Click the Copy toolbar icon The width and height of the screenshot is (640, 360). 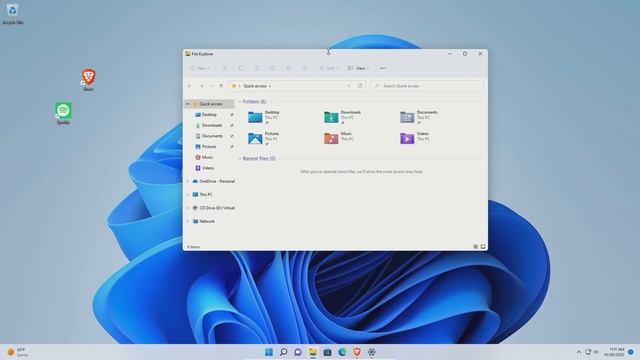pyautogui.click(x=240, y=68)
